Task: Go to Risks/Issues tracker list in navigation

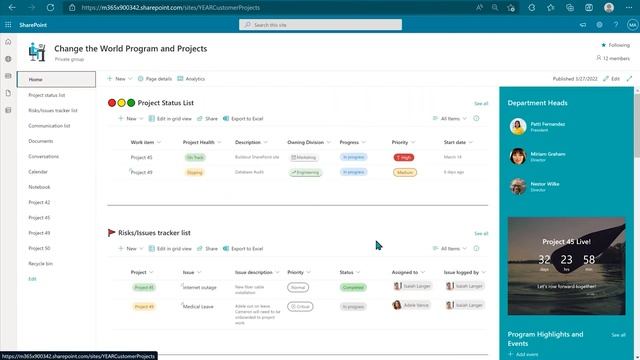Action: click(x=53, y=110)
